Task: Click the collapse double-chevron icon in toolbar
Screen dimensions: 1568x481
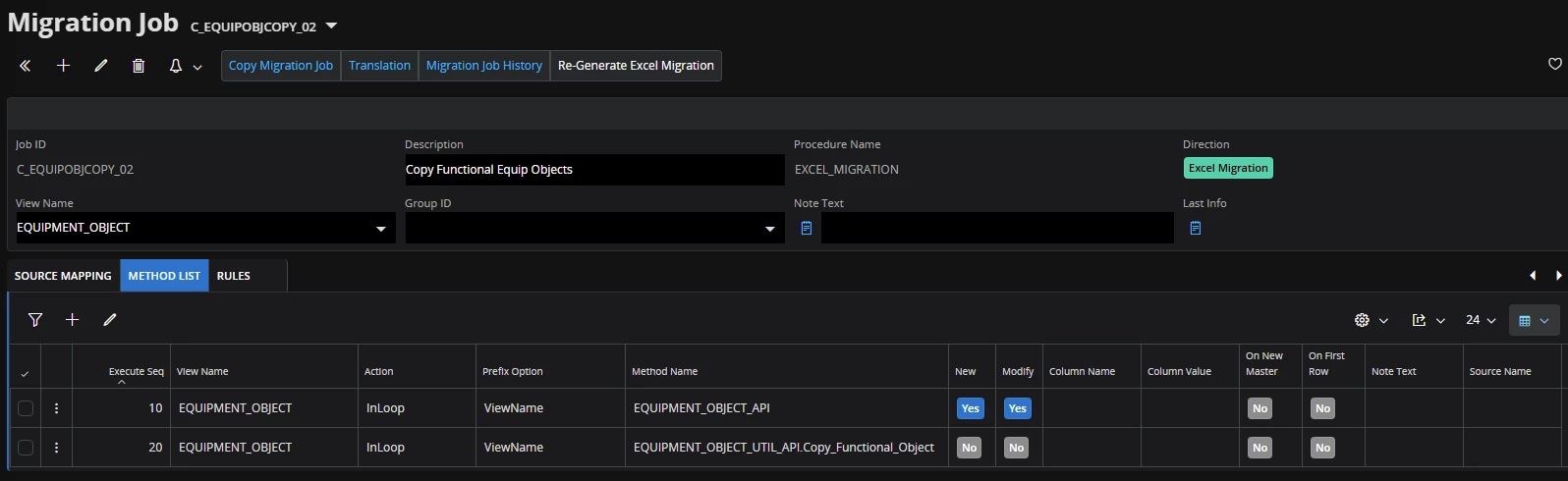Action: [26, 66]
